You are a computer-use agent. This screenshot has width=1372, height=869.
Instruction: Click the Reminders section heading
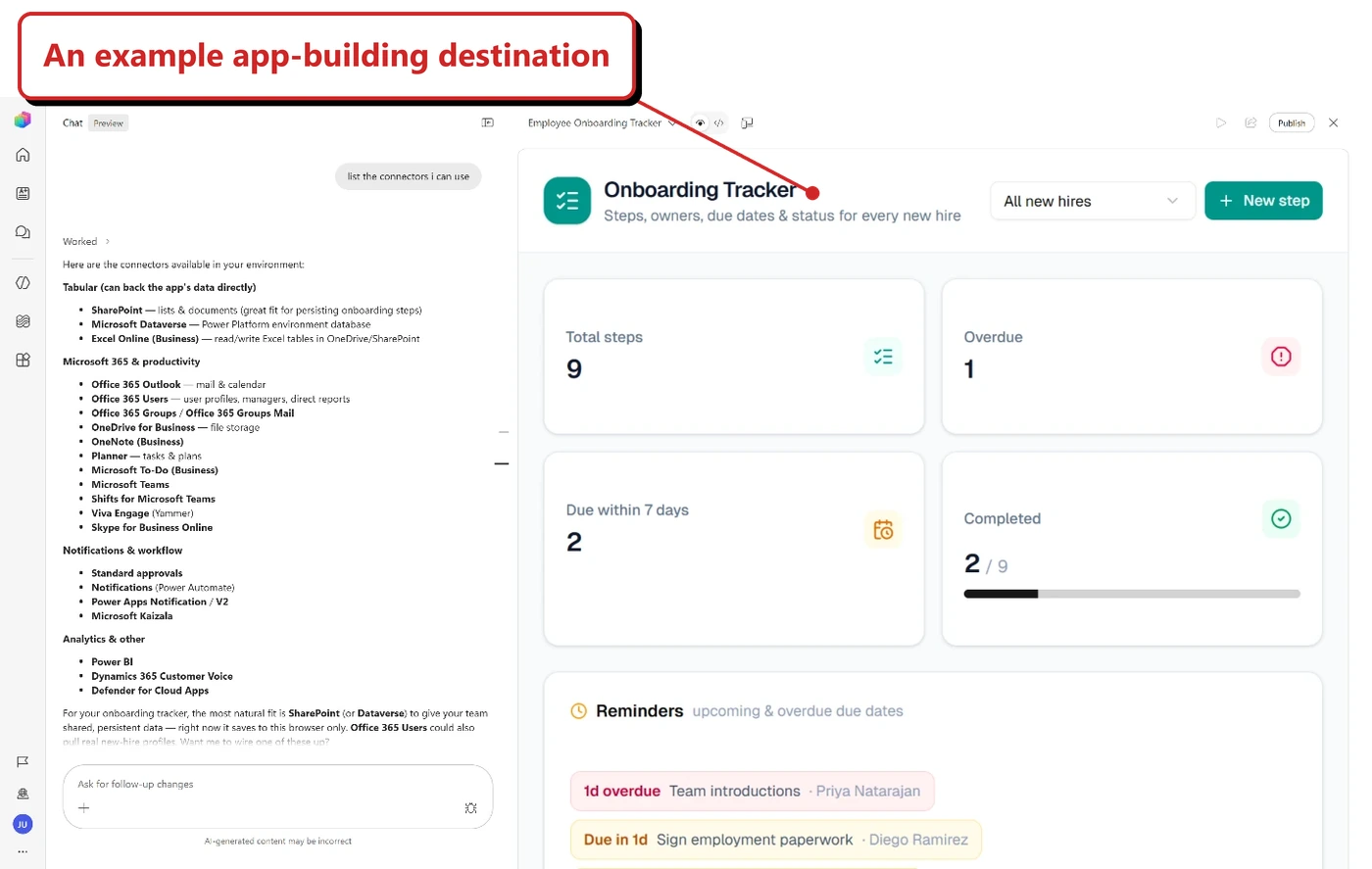click(x=639, y=711)
